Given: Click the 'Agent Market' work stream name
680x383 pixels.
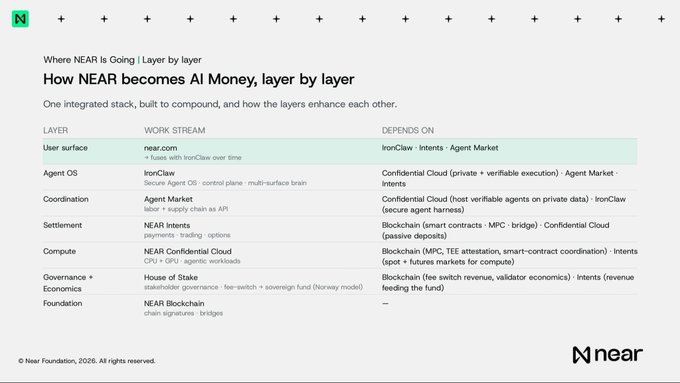Looking at the screenshot, I should coord(168,199).
